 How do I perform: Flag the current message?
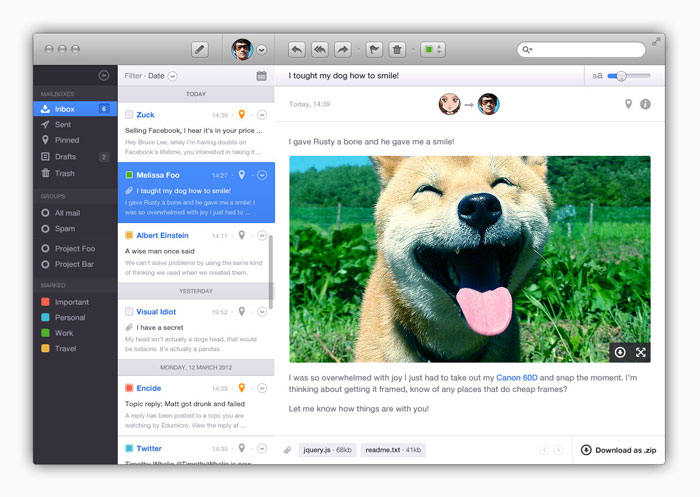375,50
